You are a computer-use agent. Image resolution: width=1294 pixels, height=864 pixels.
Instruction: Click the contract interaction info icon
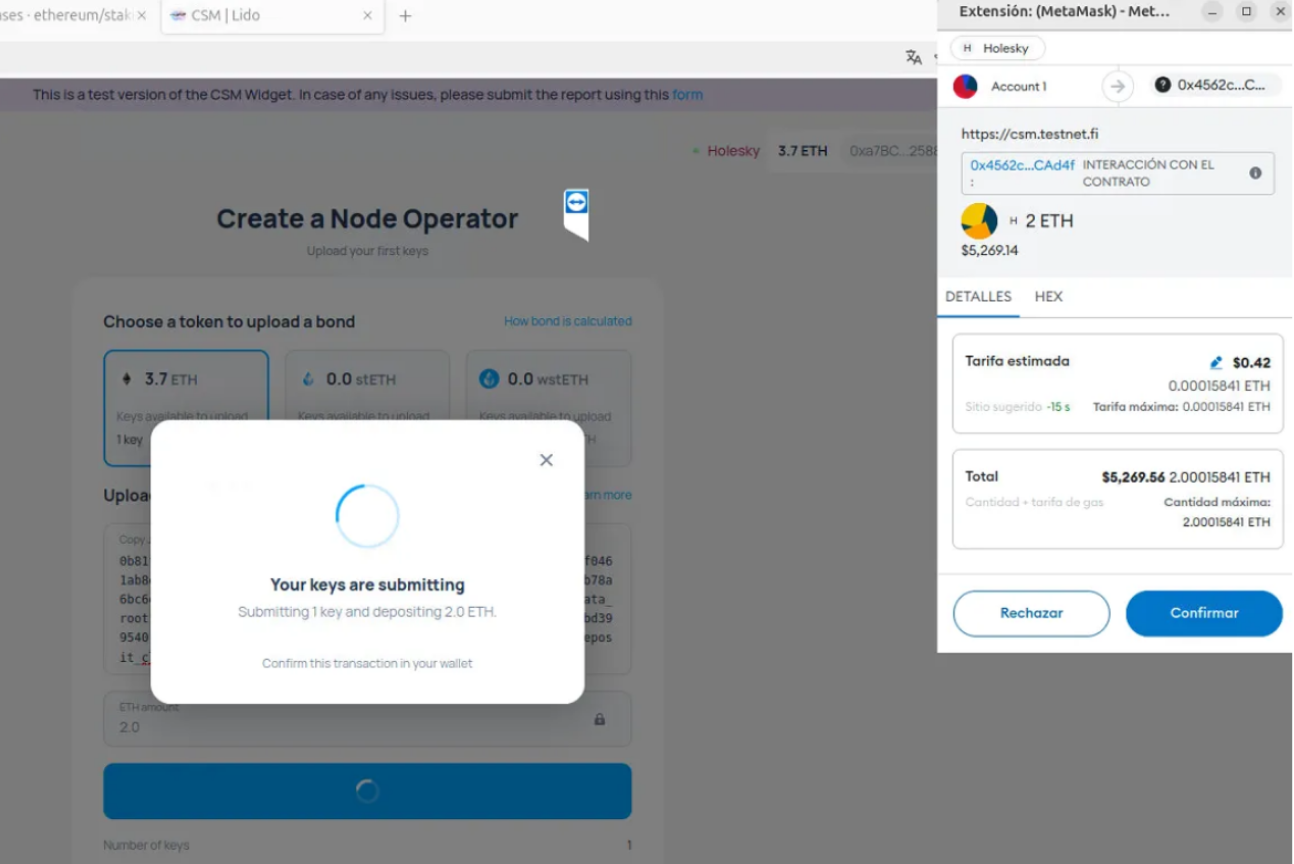coord(1255,173)
